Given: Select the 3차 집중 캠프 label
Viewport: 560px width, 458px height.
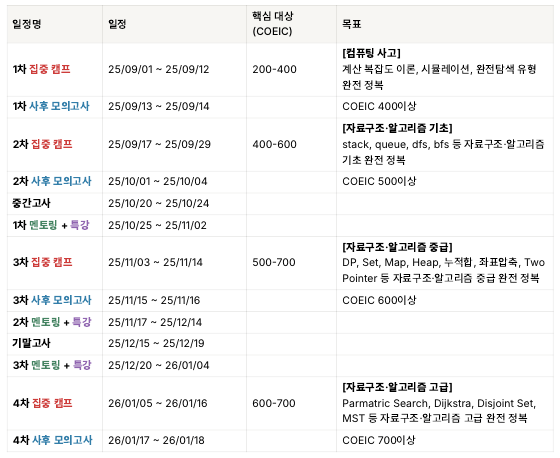Looking at the screenshot, I should click(42, 262).
